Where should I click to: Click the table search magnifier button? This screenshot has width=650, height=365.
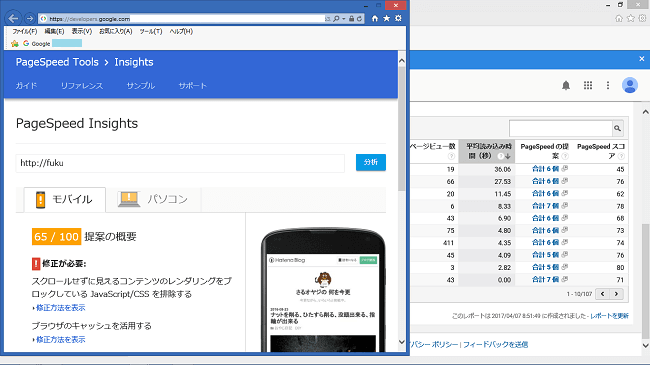click(x=617, y=129)
